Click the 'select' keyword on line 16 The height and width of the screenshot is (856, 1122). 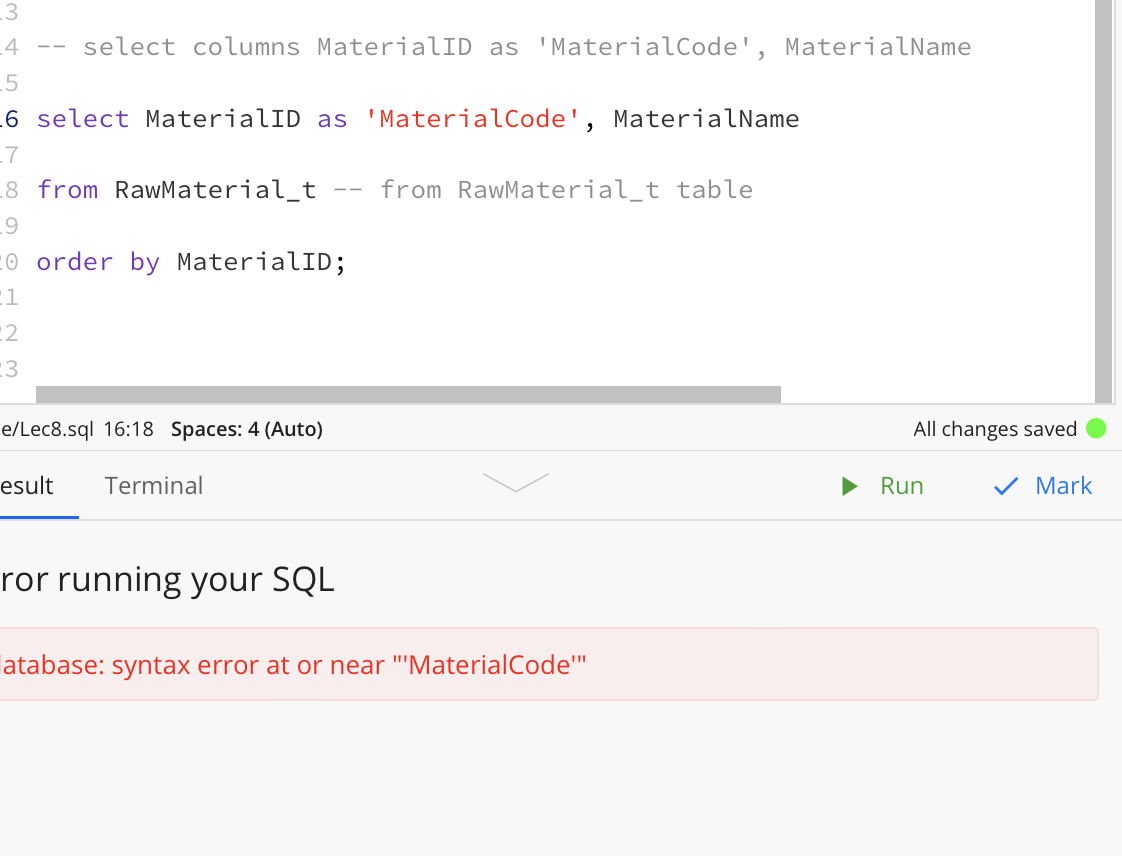(x=83, y=119)
